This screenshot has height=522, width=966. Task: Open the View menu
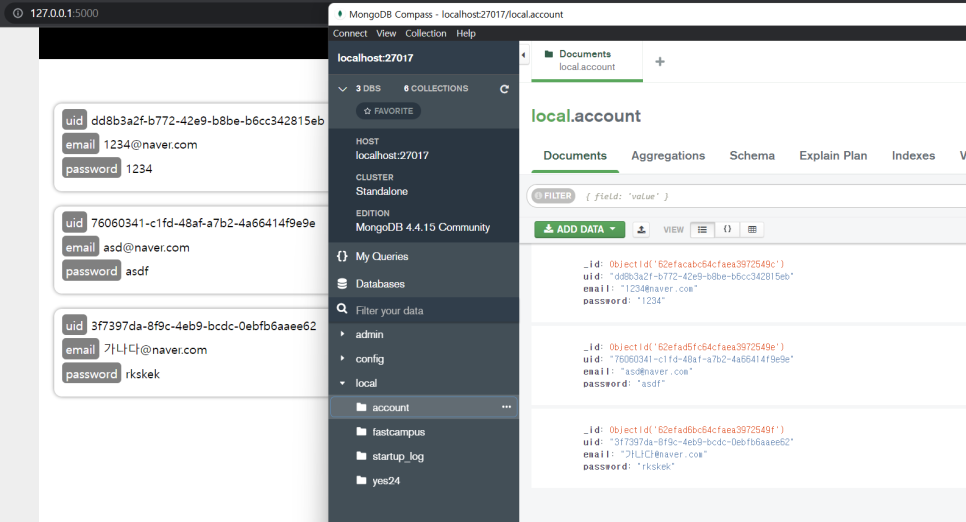[x=386, y=33]
